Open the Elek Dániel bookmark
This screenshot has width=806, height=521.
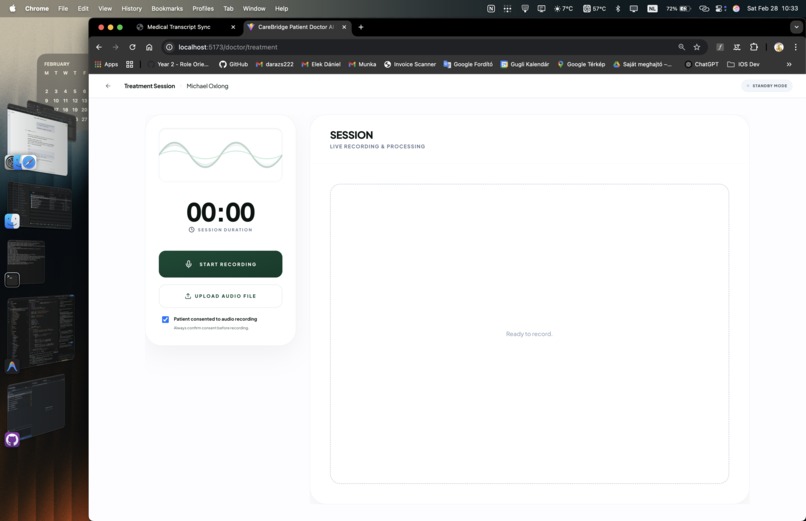tap(321, 64)
